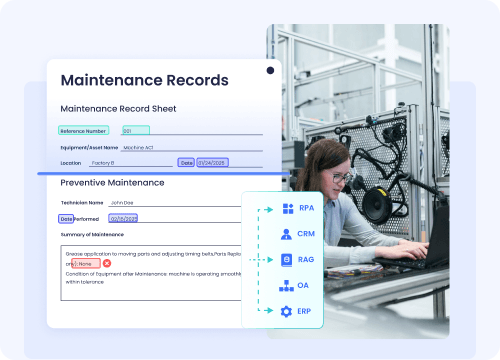Screen dimensions: 500x360
Task: Click the within tolerance text line
Action: [x=85, y=282]
